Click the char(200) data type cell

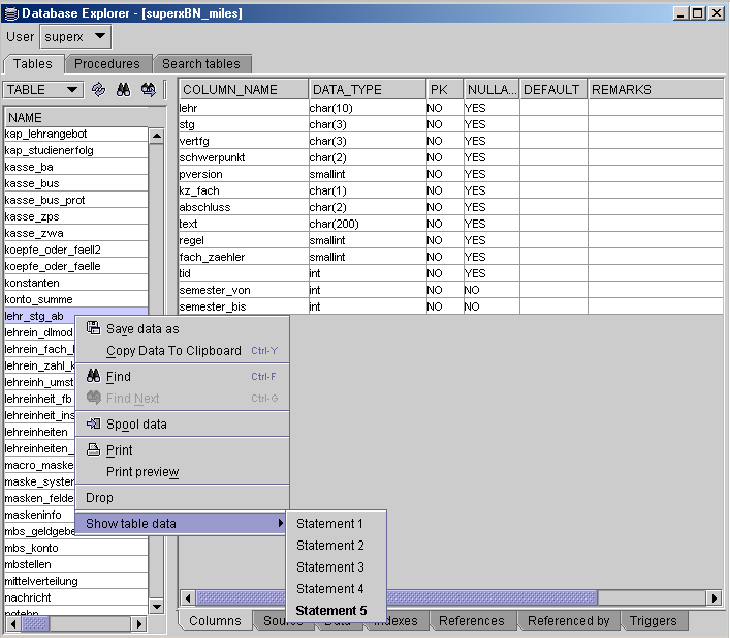coord(367,224)
